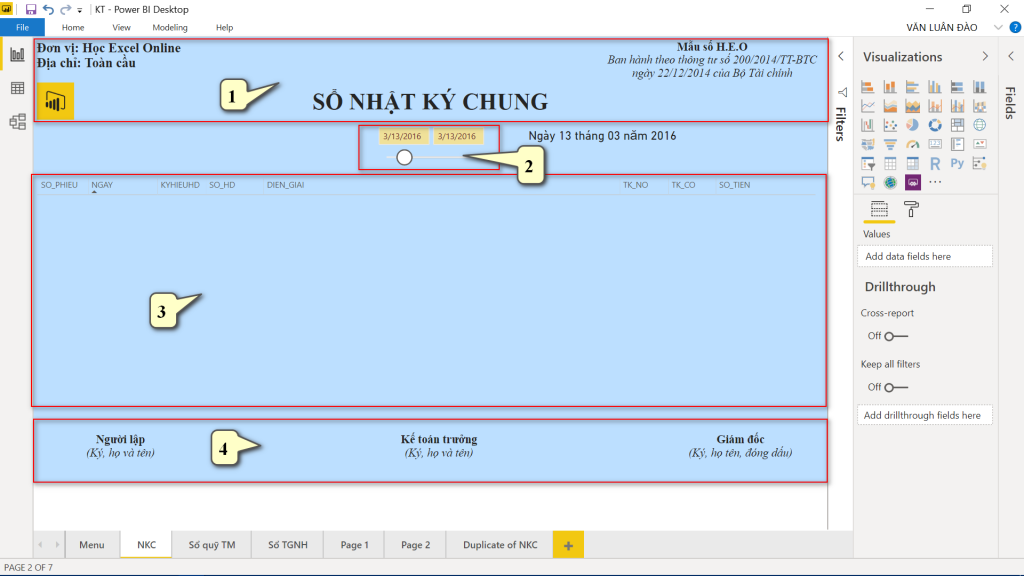This screenshot has height=576, width=1024.
Task: Open more visuals with ellipsis menu
Action: (x=935, y=181)
